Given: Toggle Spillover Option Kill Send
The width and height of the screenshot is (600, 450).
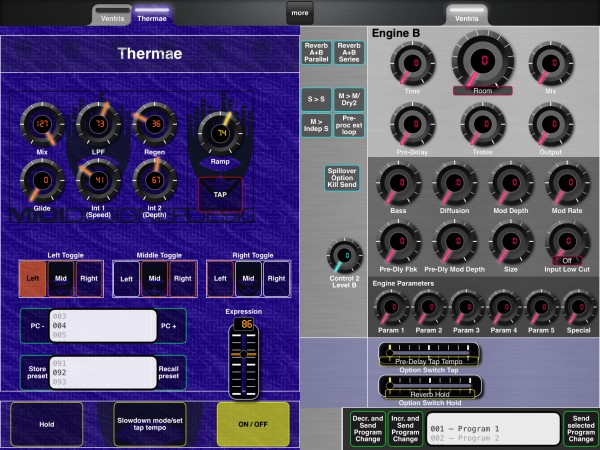Looking at the screenshot, I should pos(342,178).
